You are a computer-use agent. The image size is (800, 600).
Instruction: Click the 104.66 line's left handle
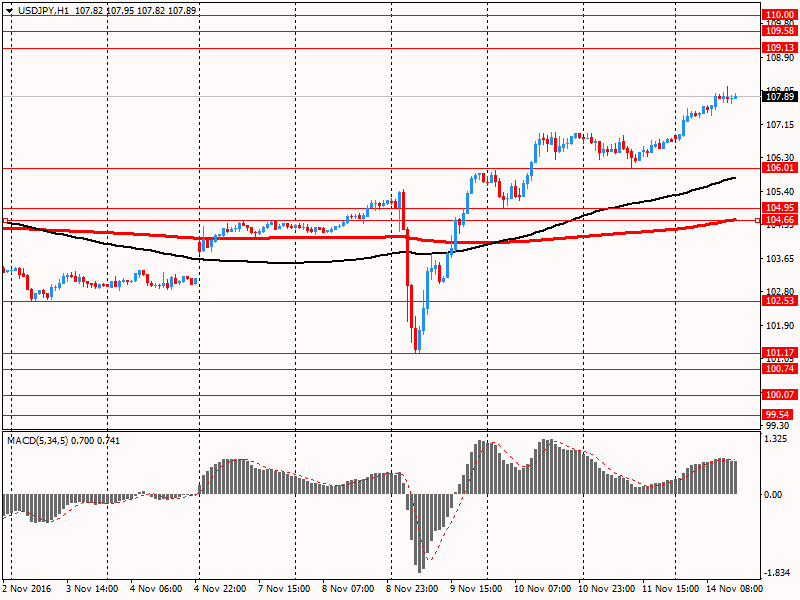pyautogui.click(x=5, y=220)
